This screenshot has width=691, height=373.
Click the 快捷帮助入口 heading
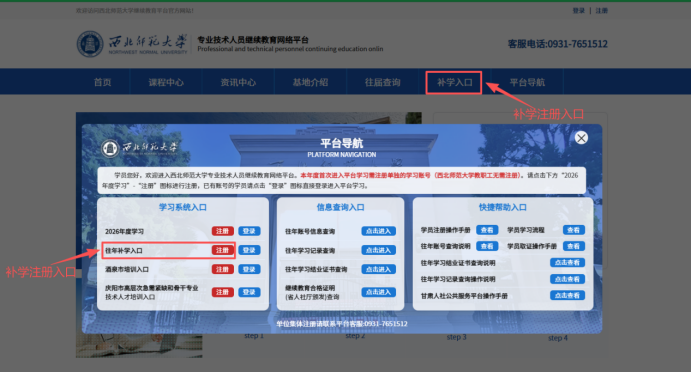tap(503, 207)
